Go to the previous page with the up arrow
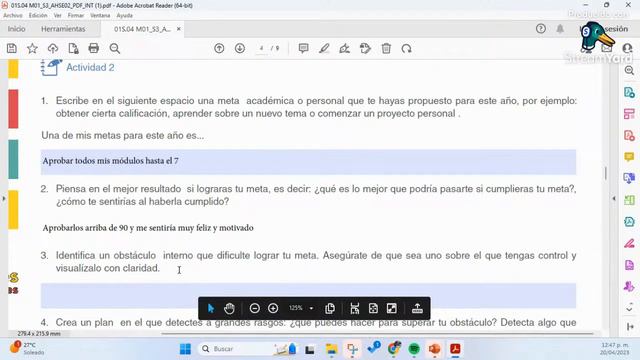The height and width of the screenshot is (360, 640). click(219, 49)
